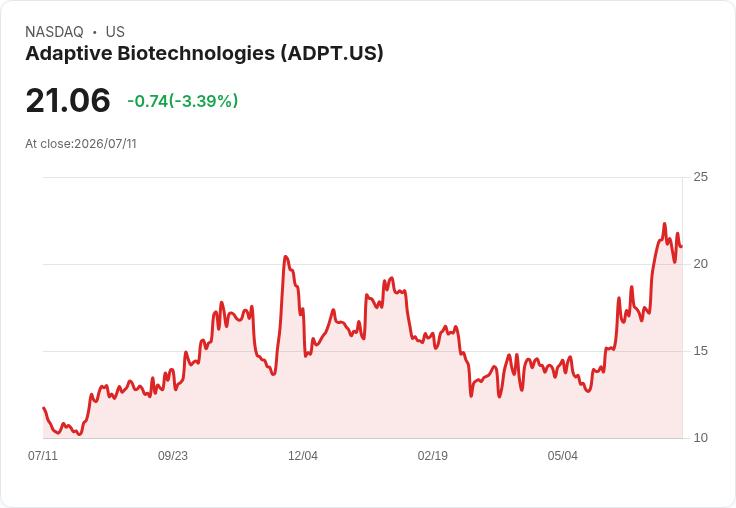Click the At close:2026/07/11 timestamp
Viewport: 736px width, 508px height.
click(81, 144)
